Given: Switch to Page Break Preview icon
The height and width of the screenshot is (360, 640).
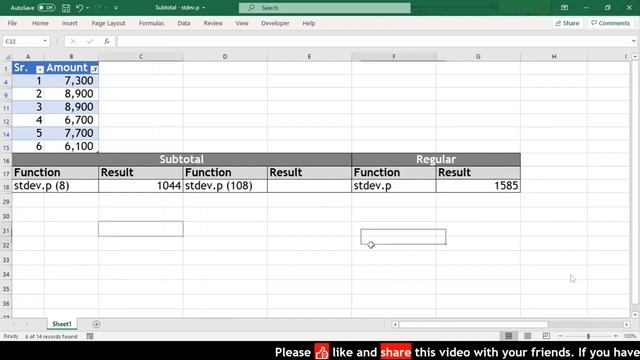Looking at the screenshot, I should (x=546, y=336).
